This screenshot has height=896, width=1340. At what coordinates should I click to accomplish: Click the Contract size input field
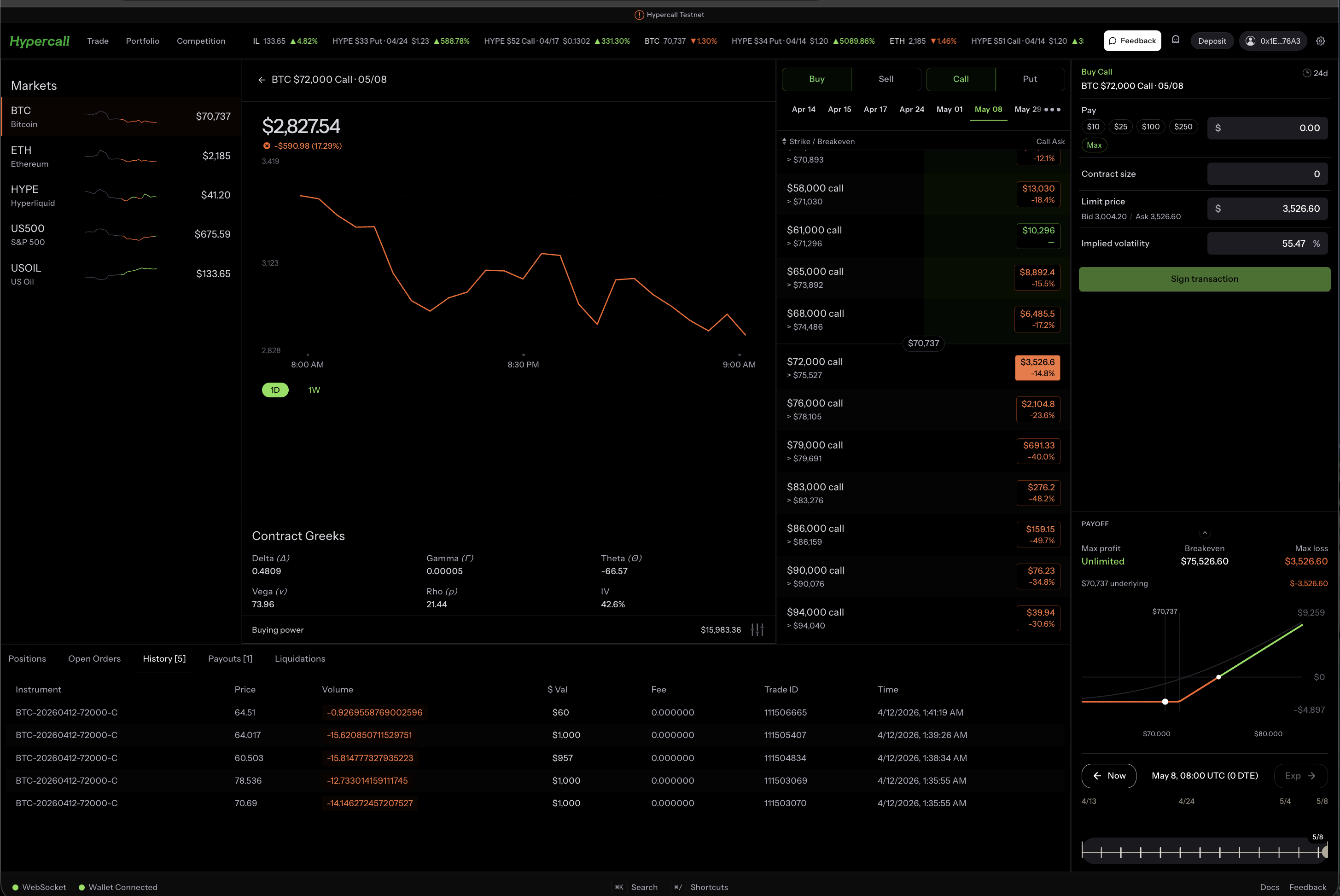[1267, 174]
